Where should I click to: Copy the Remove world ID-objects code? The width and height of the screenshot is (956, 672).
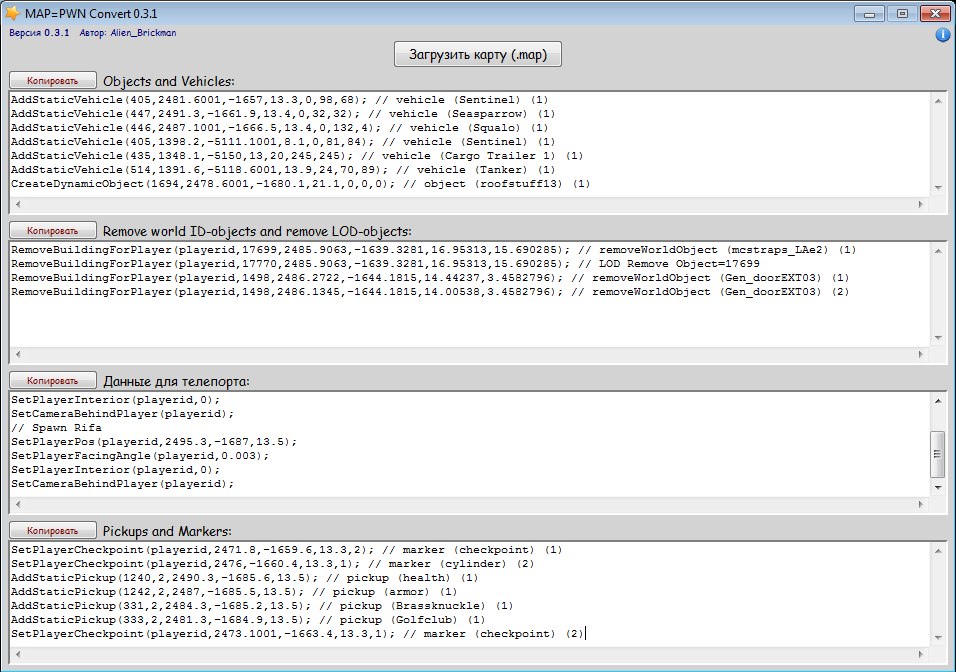52,230
